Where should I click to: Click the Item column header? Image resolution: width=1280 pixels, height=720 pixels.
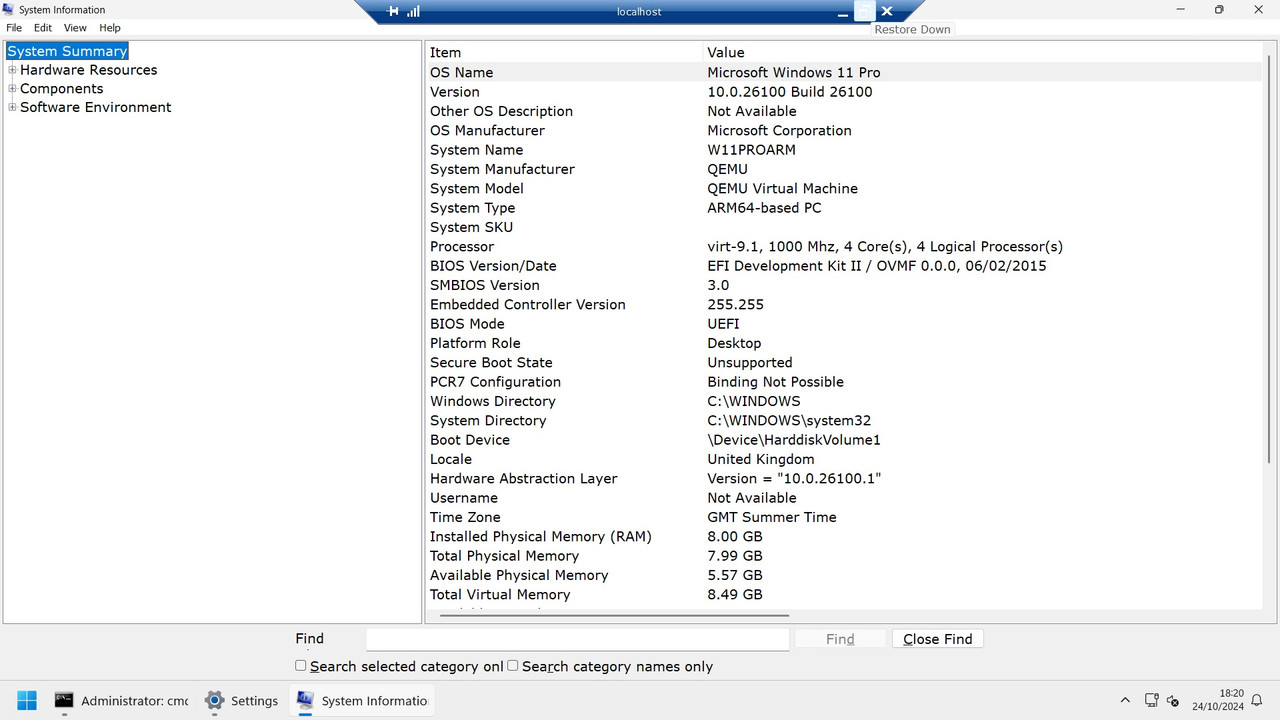coord(564,53)
